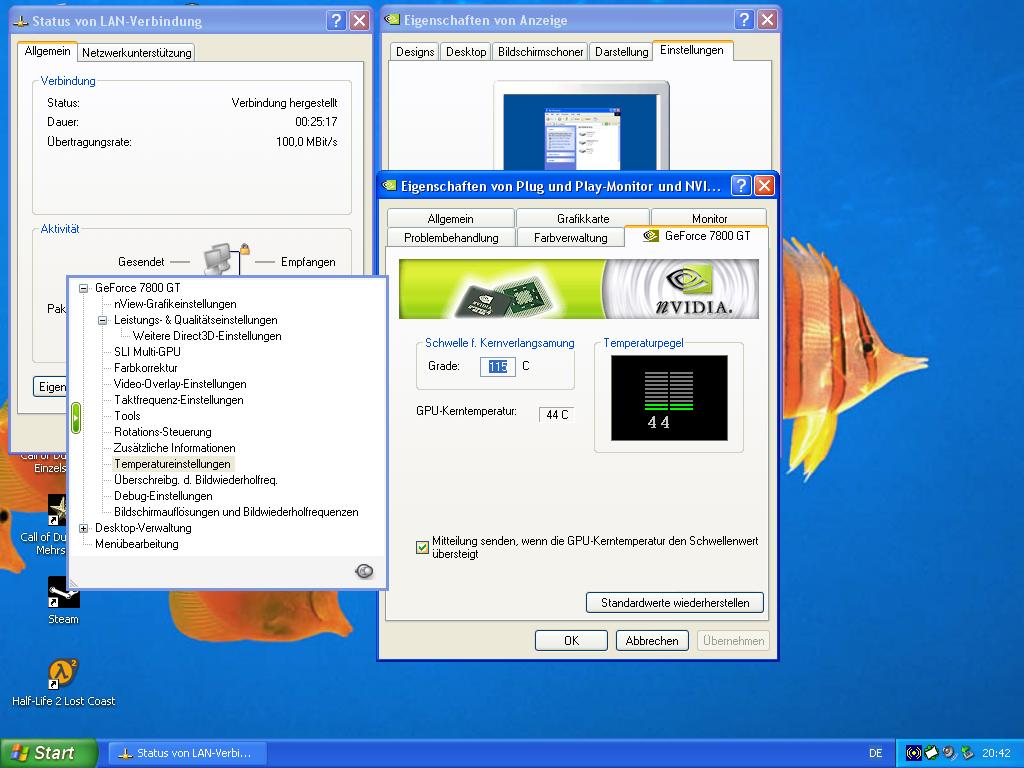1024x768 pixels.
Task: Click the Grade threshold input field
Action: coord(498,366)
